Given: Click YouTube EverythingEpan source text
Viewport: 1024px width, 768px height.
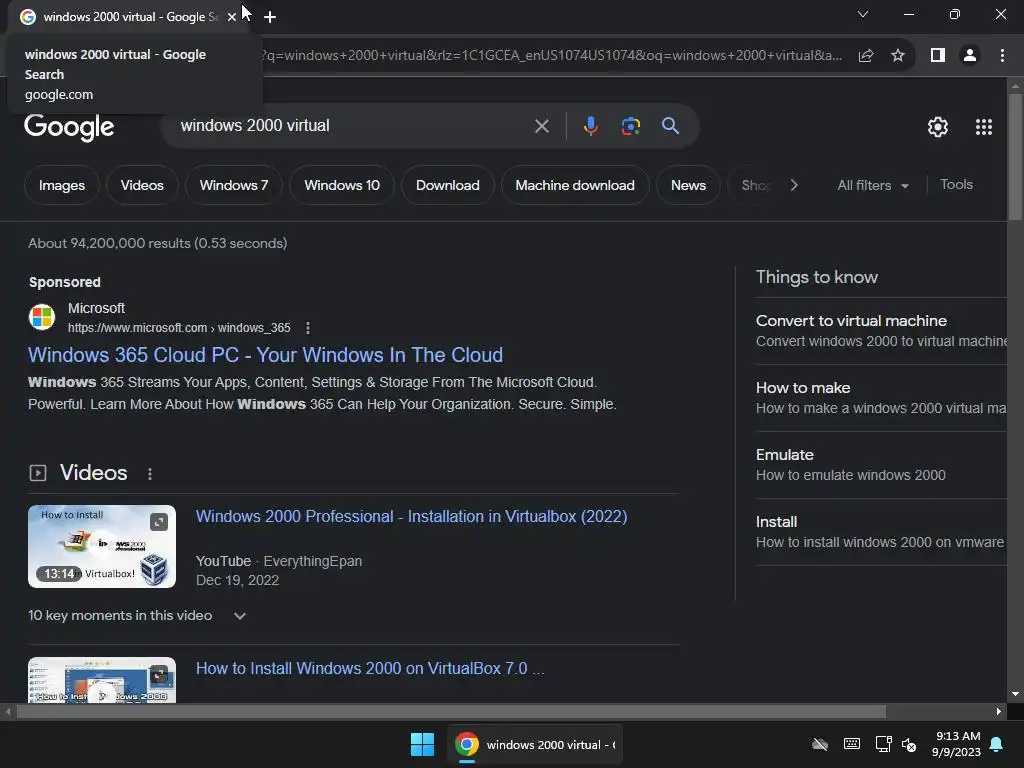Looking at the screenshot, I should point(279,562).
